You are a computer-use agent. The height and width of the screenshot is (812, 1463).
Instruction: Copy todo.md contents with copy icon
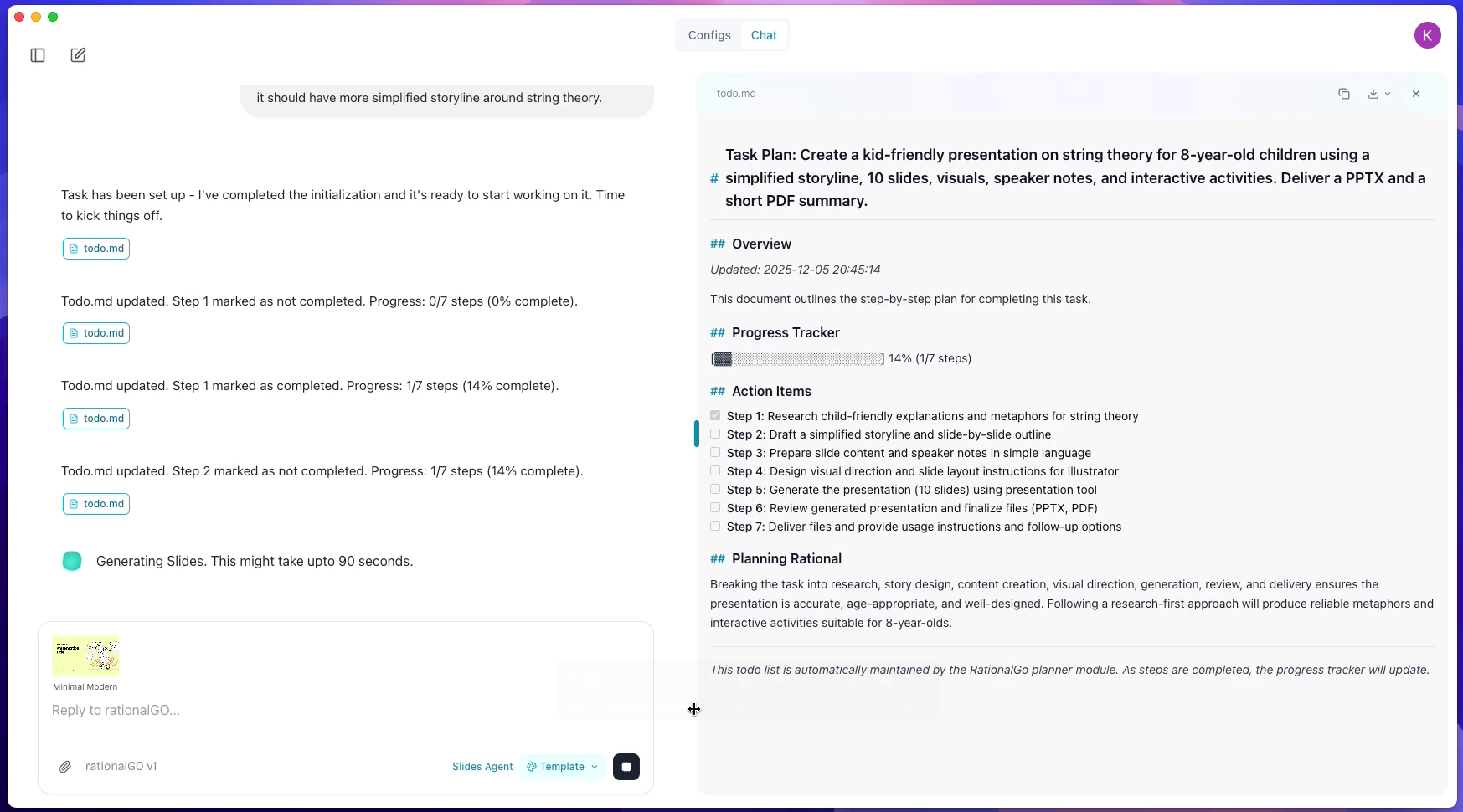pos(1344,94)
